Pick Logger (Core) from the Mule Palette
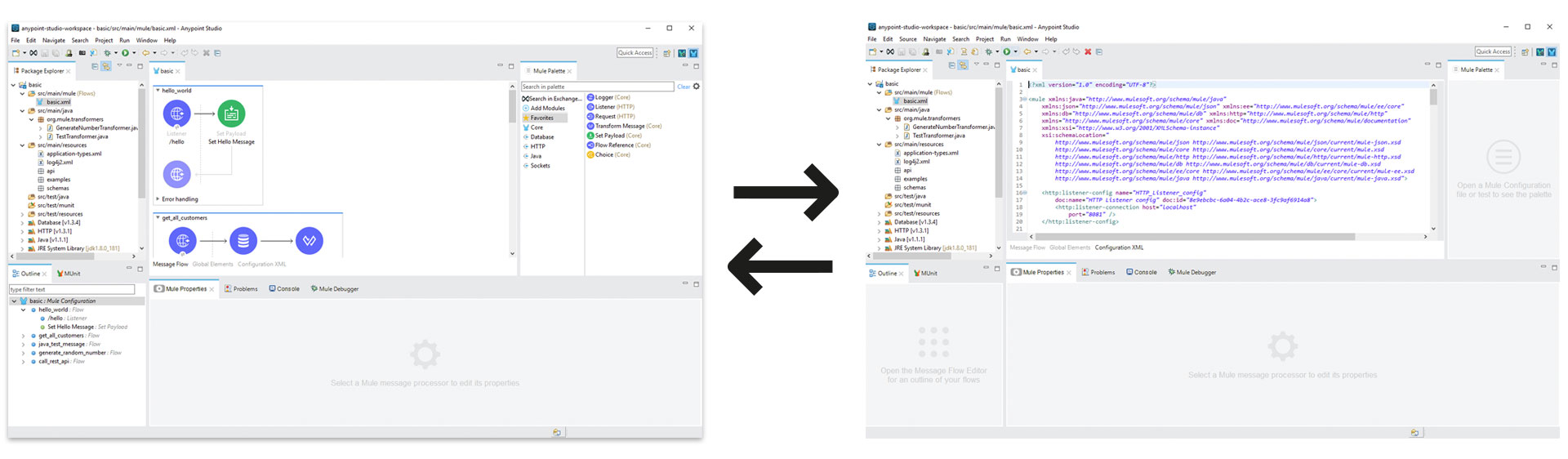The height and width of the screenshot is (459, 1568). [x=608, y=97]
